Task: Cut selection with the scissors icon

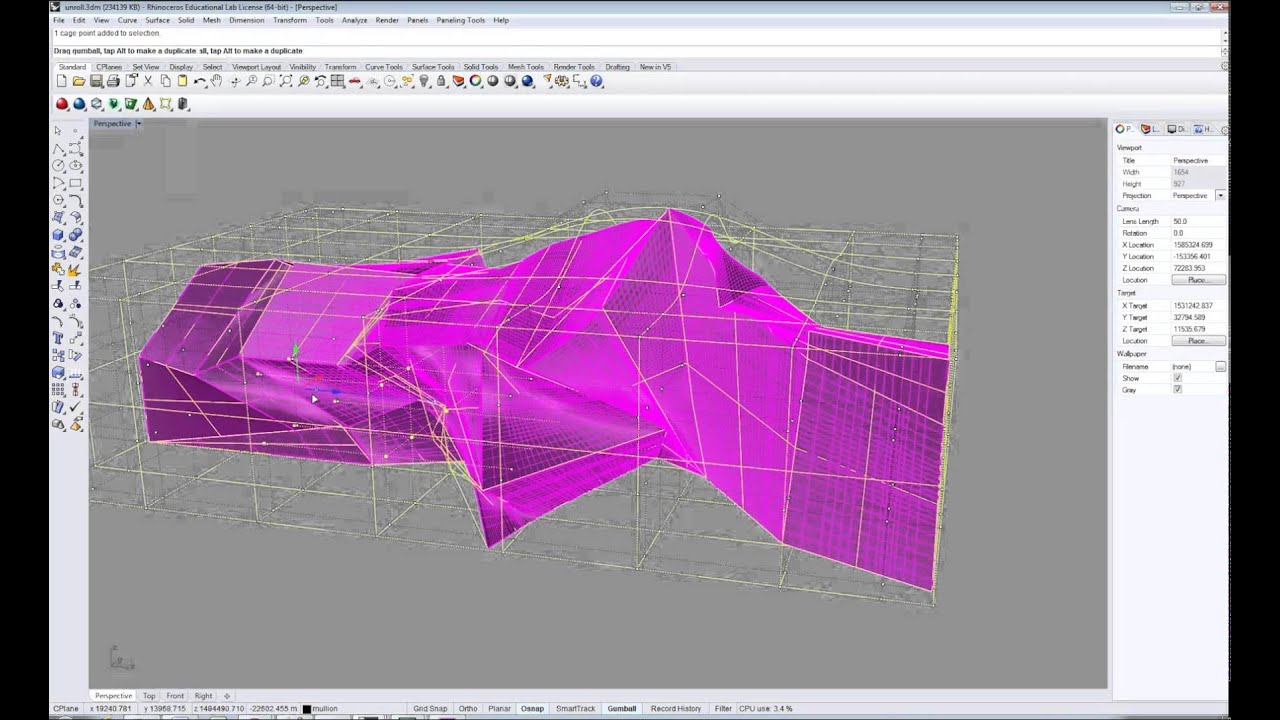Action: point(148,81)
